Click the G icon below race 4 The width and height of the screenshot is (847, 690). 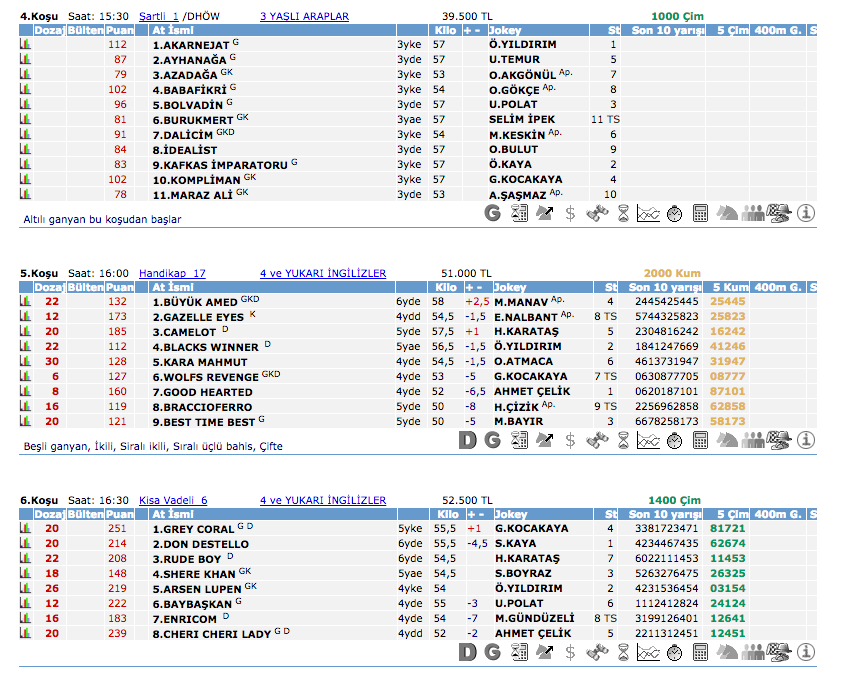click(492, 212)
